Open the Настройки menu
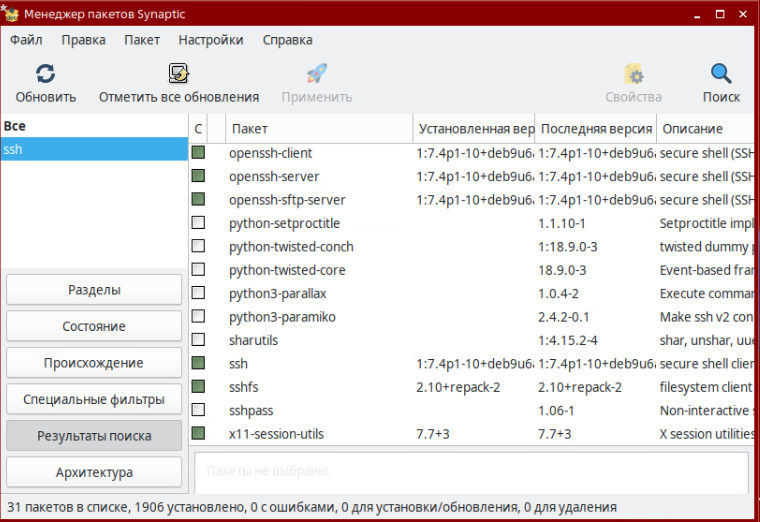 211,40
